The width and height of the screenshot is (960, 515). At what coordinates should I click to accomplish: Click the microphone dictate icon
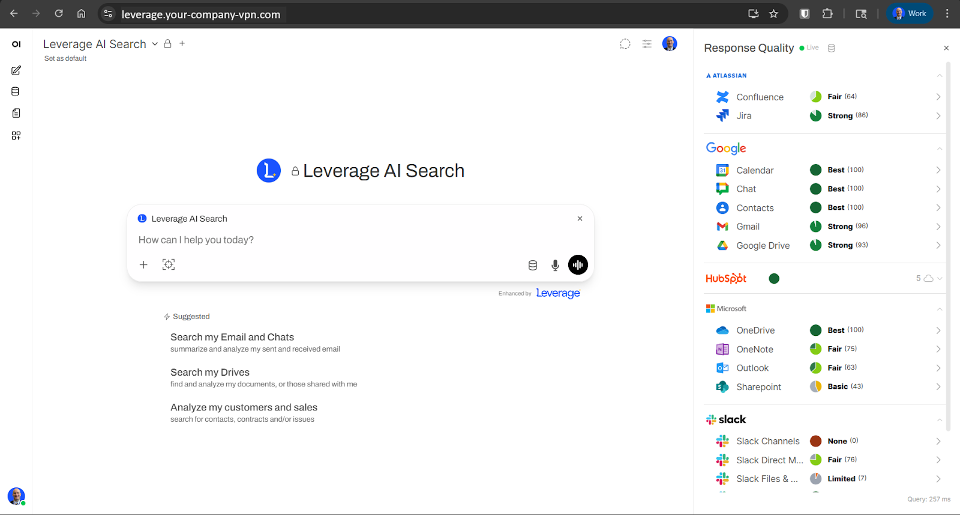pos(555,265)
